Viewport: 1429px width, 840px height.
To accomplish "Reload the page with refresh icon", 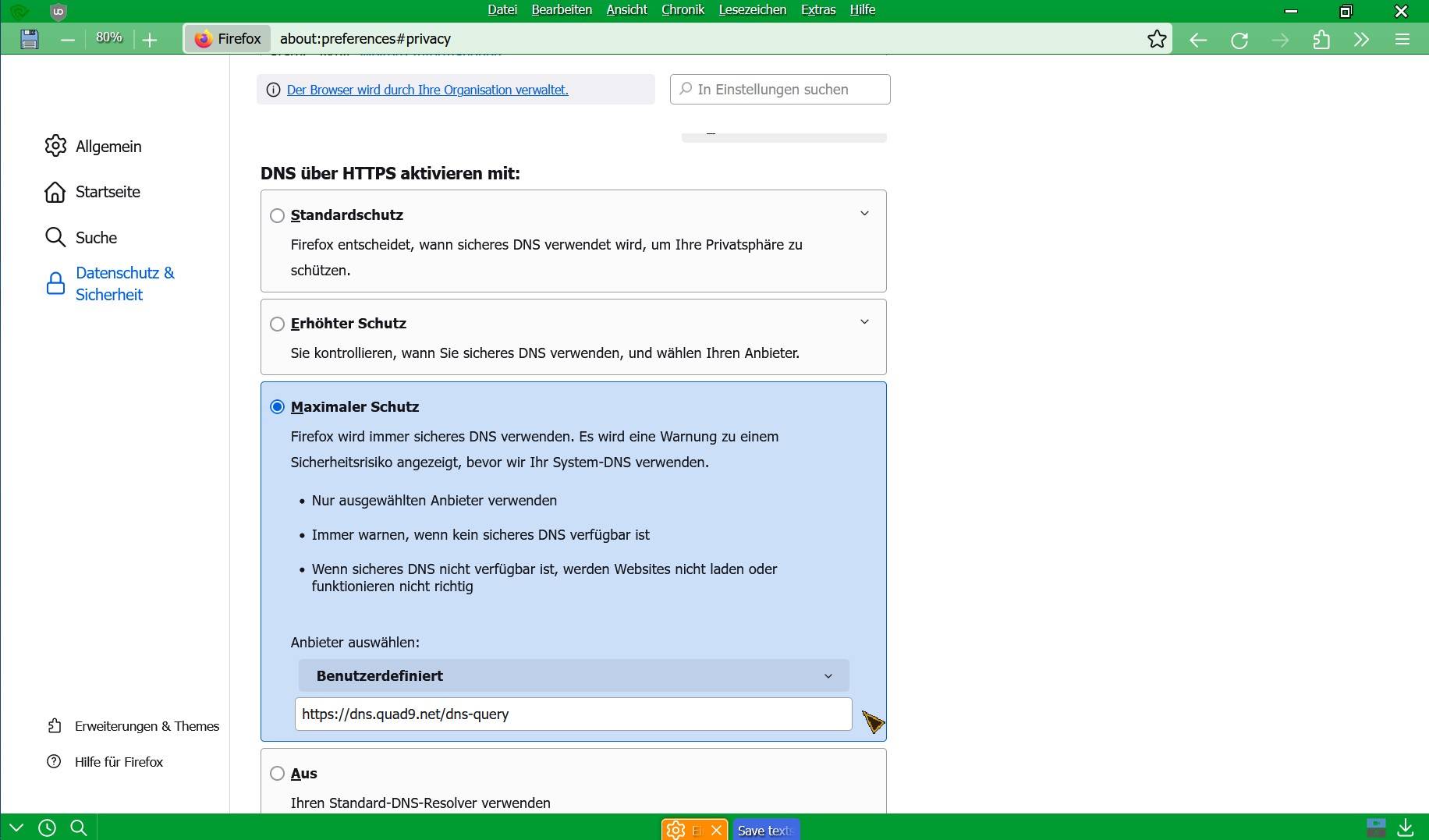I will point(1239,40).
